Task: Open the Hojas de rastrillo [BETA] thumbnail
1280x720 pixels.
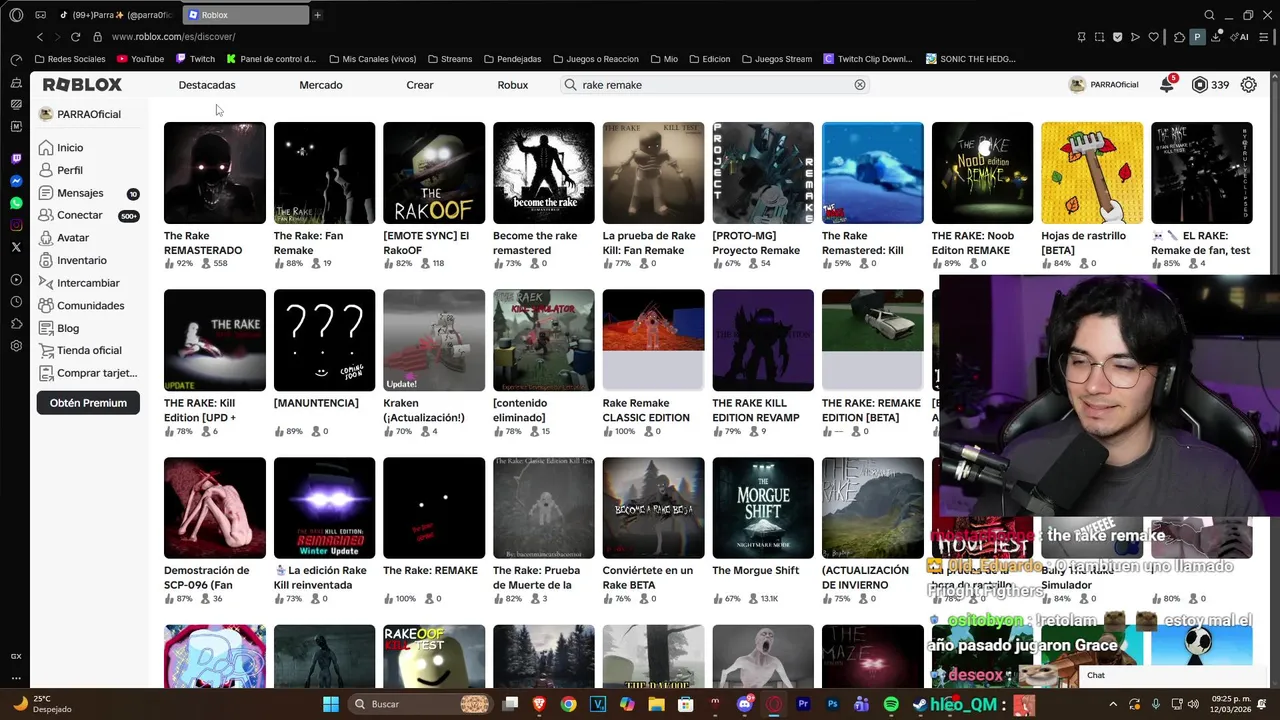Action: point(1092,173)
